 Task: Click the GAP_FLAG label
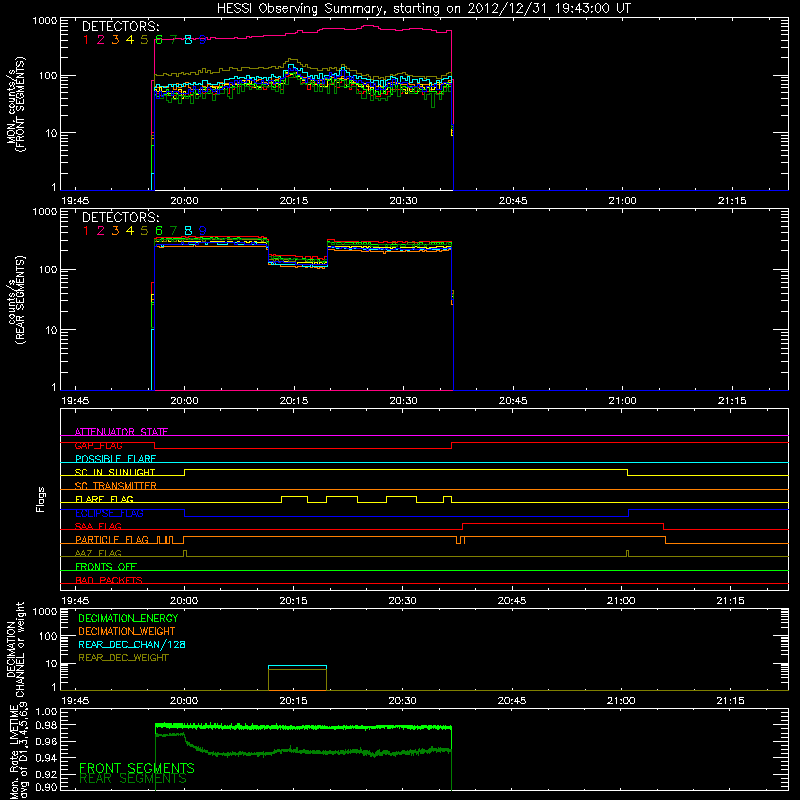(x=98, y=445)
